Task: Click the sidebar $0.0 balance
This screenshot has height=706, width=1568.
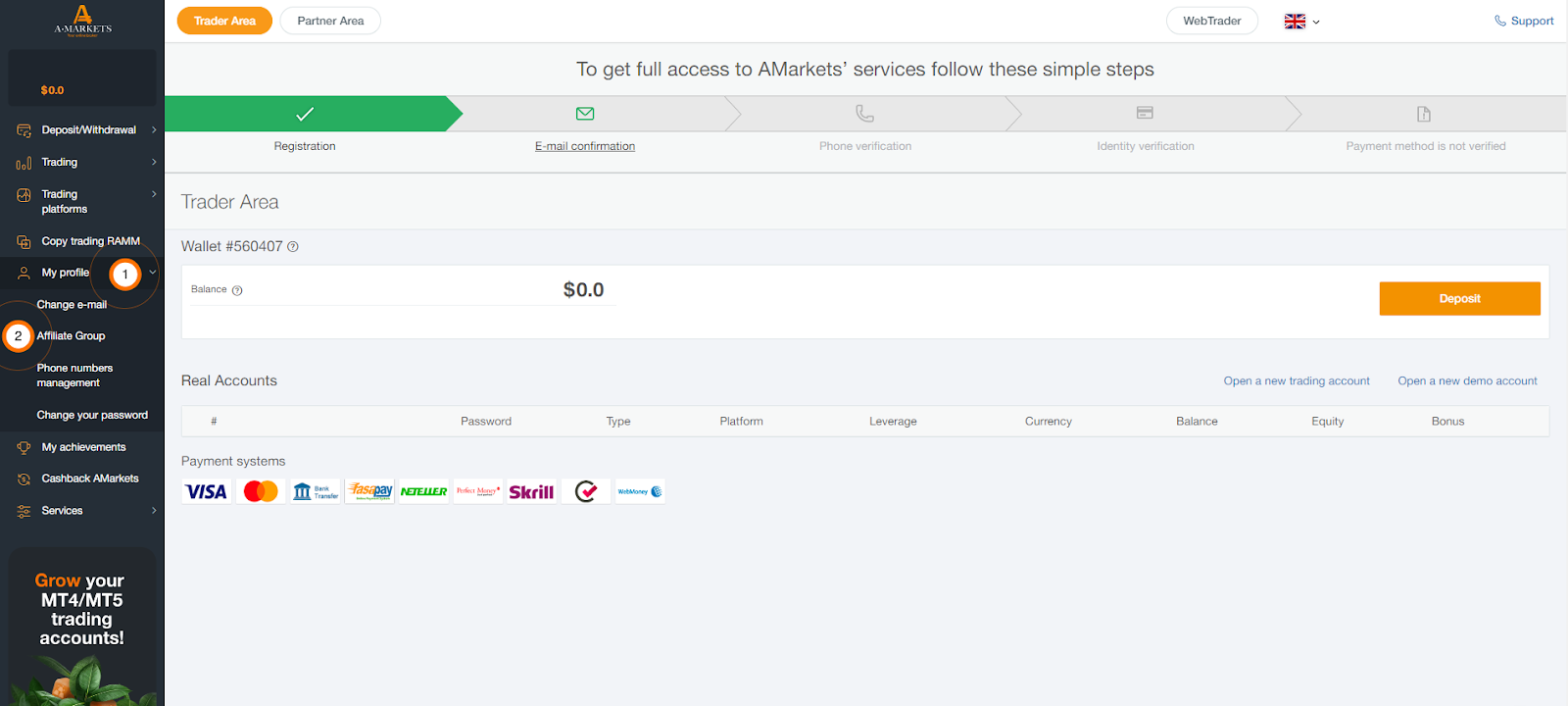Action: tap(52, 90)
